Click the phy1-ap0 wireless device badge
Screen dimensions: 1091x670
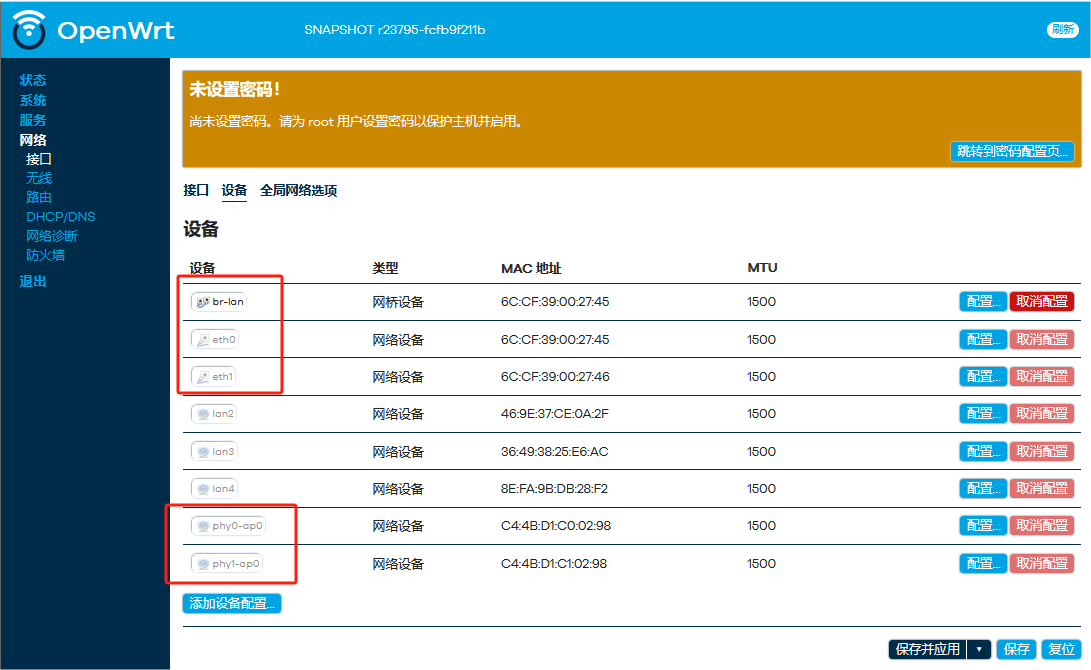[x=227, y=564]
